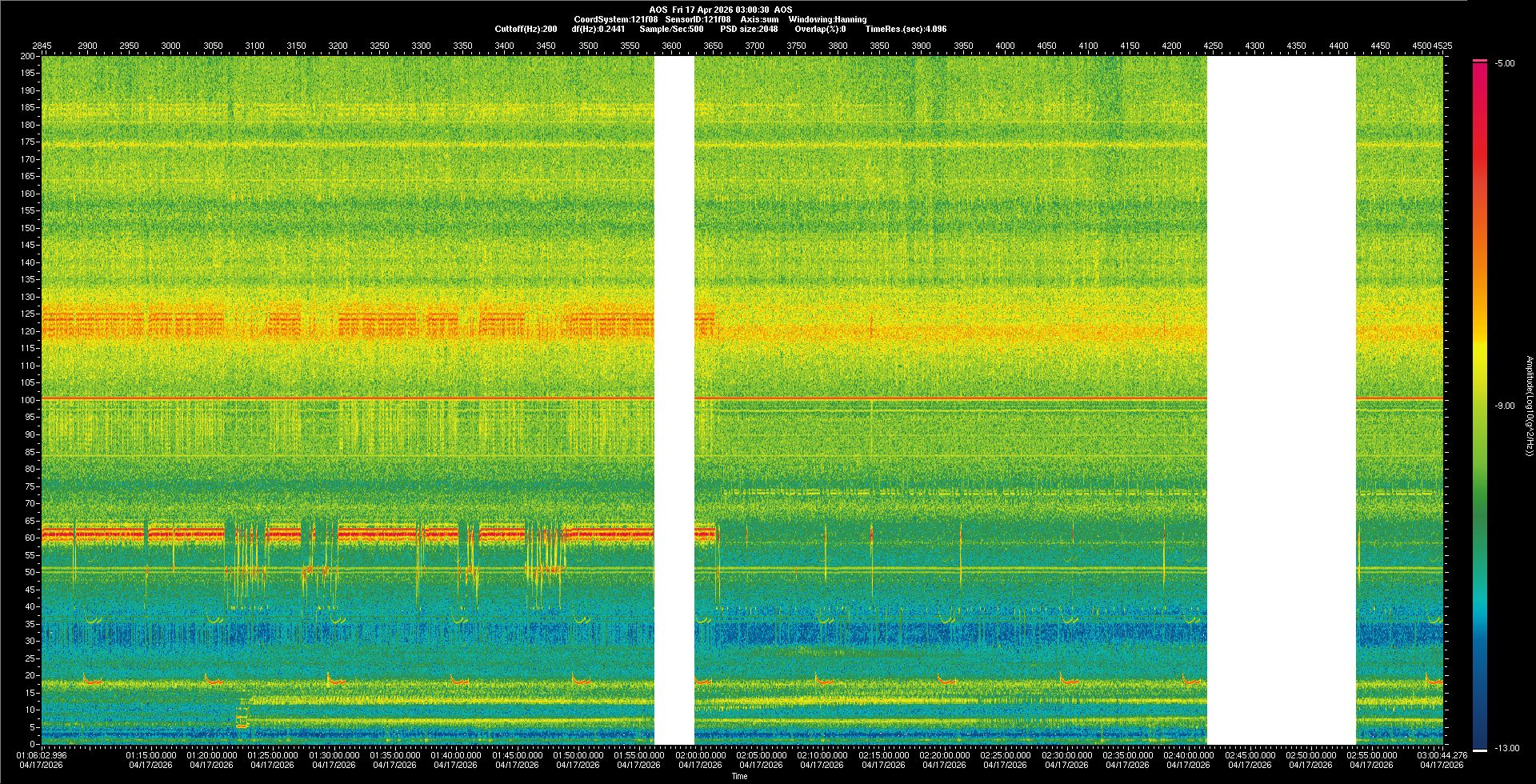Click the Cutoff(Hz):200 parameter

[x=526, y=29]
